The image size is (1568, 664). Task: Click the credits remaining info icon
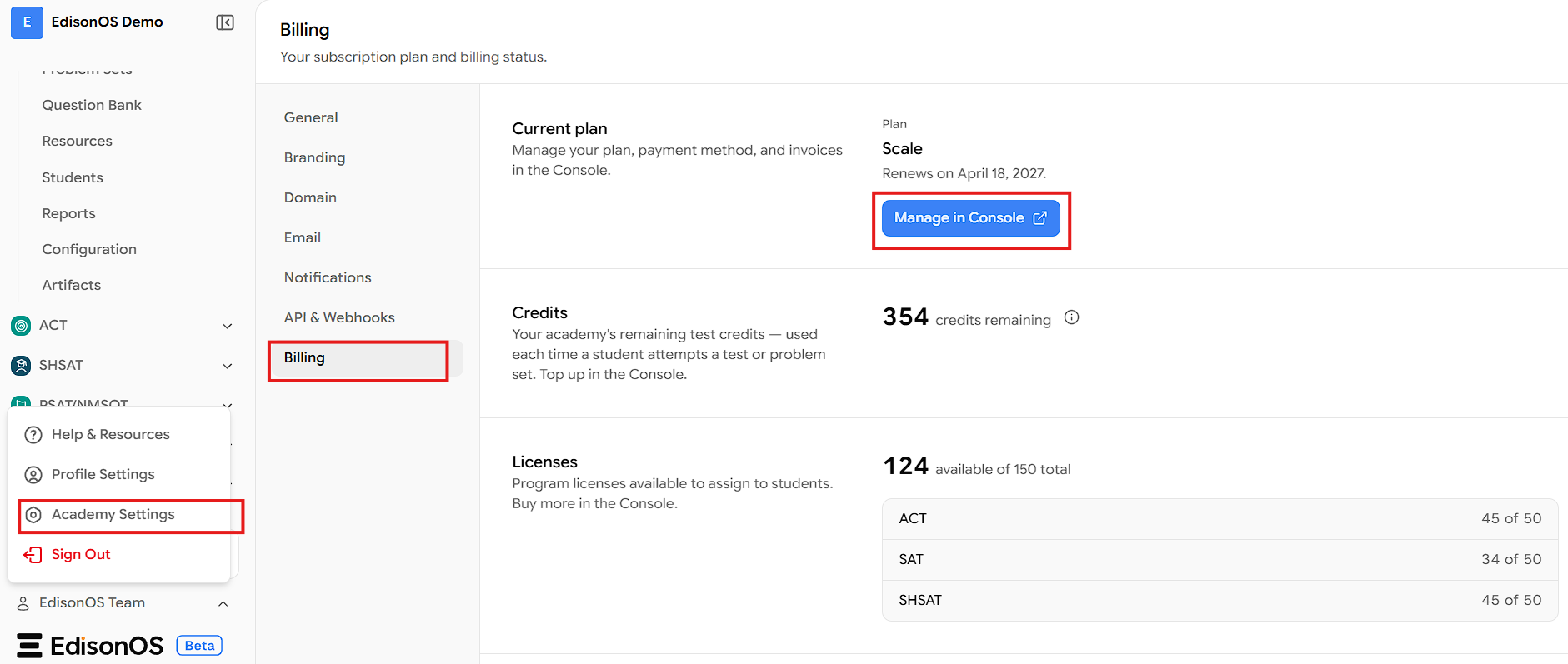click(x=1072, y=317)
